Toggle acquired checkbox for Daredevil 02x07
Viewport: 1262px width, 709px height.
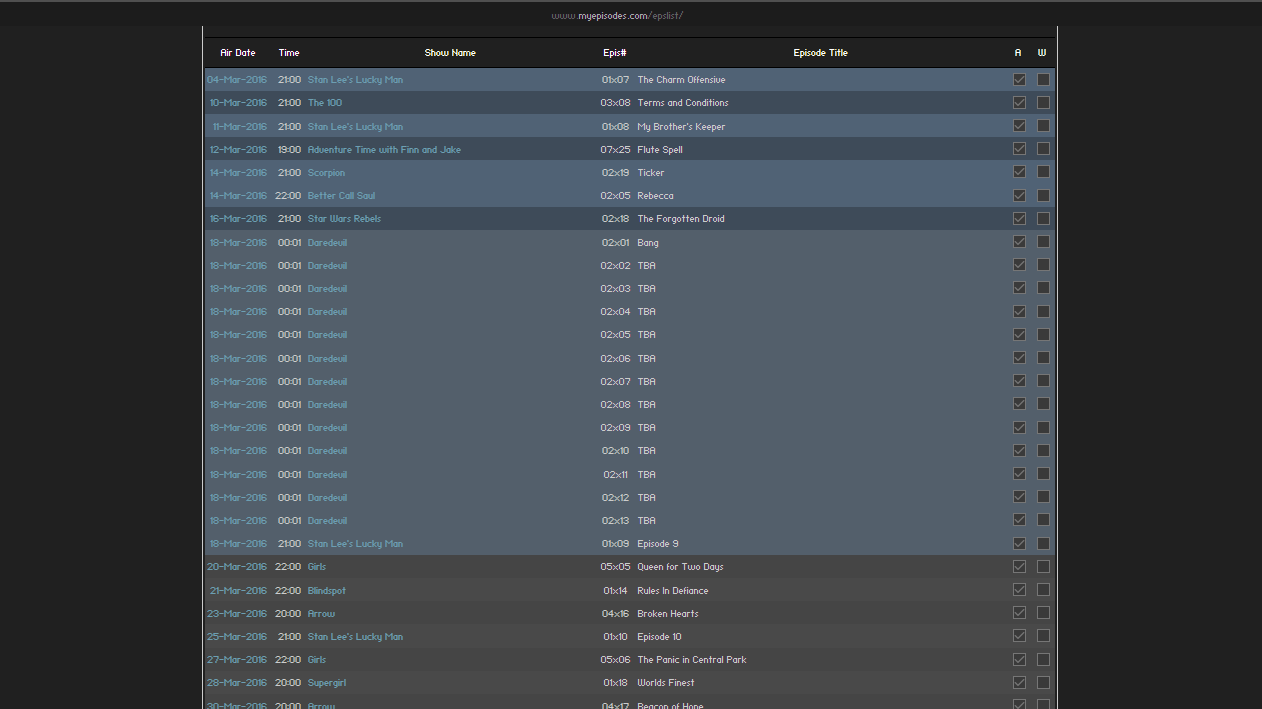point(1019,381)
